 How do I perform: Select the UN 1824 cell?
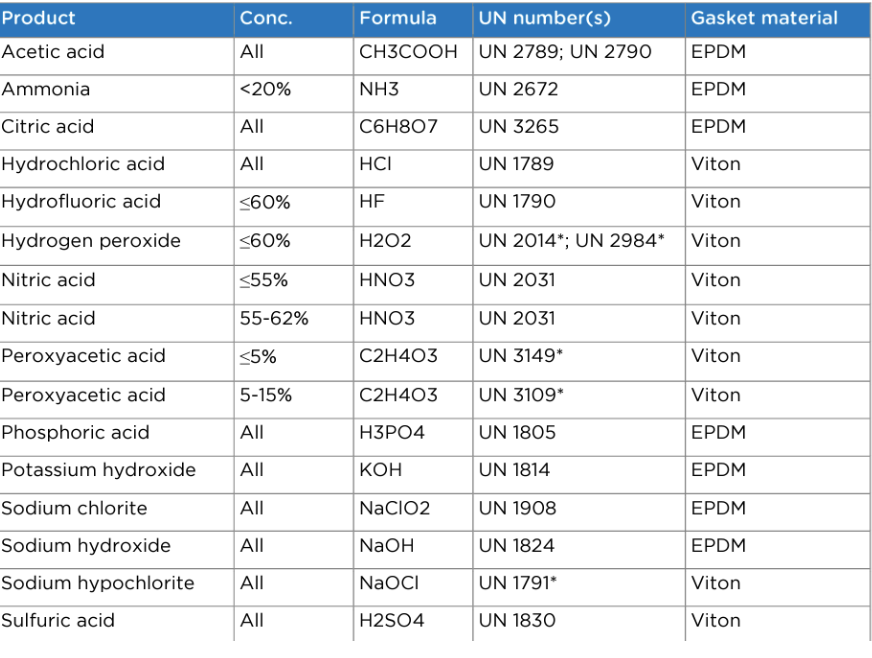(579, 549)
